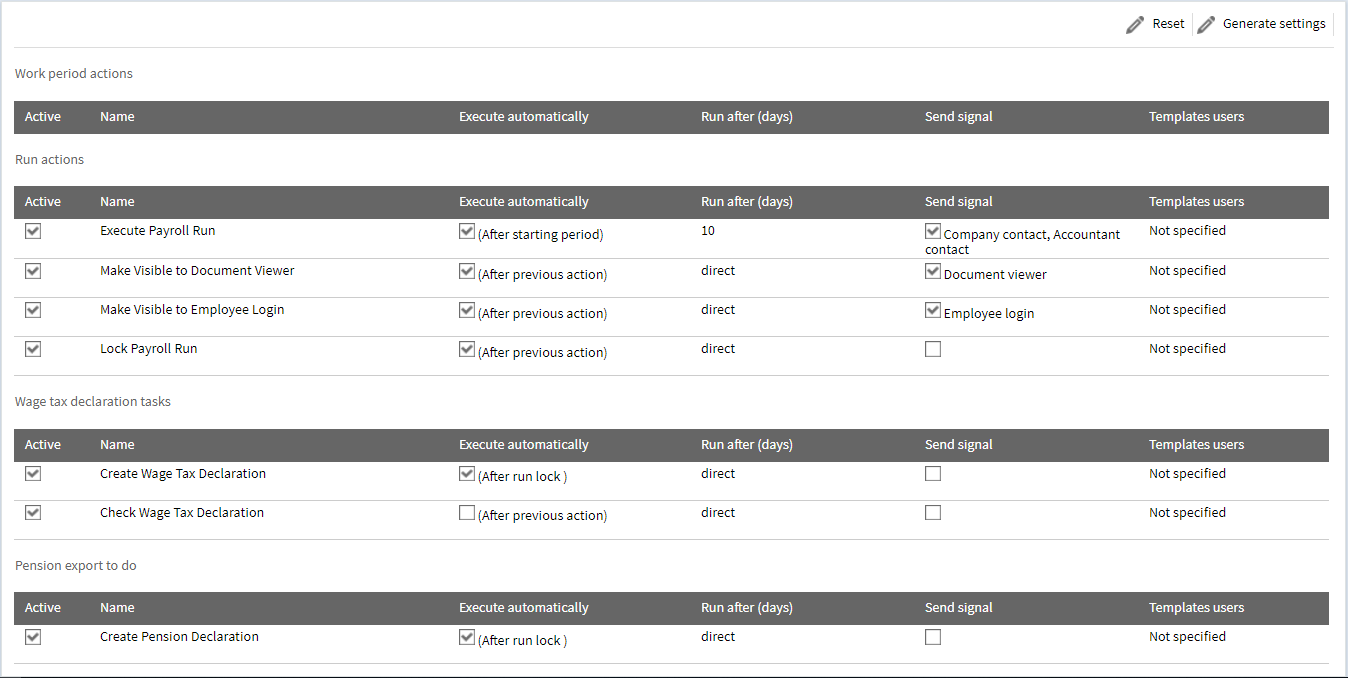Click 'direct' in Create Pension Declaration row
The image size is (1348, 678).
pos(718,637)
